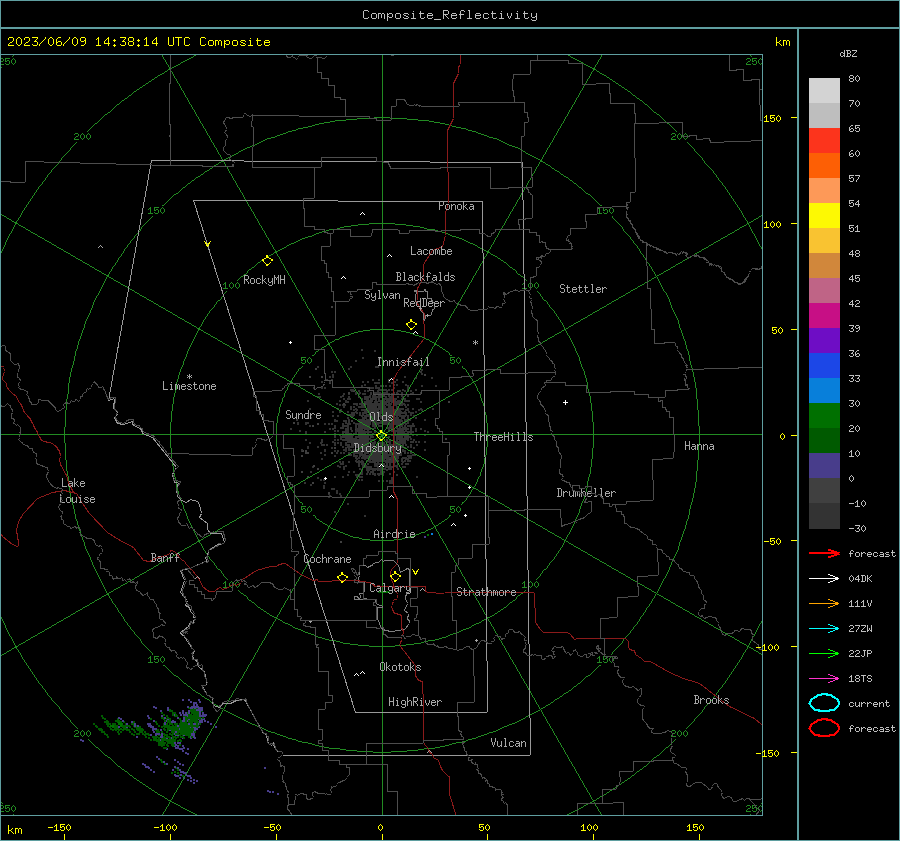This screenshot has height=841, width=900.
Task: Select the magenta 18TS arrow legend icon
Action: click(x=824, y=679)
